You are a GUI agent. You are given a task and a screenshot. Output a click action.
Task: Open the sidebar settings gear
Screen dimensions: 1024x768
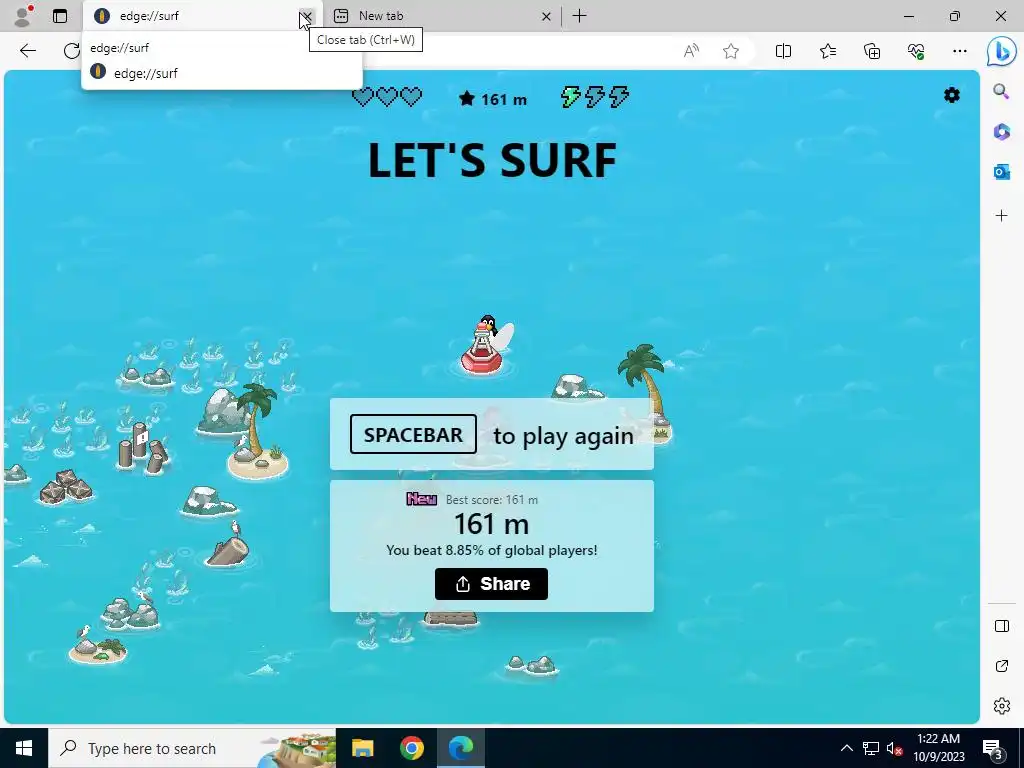point(1001,706)
